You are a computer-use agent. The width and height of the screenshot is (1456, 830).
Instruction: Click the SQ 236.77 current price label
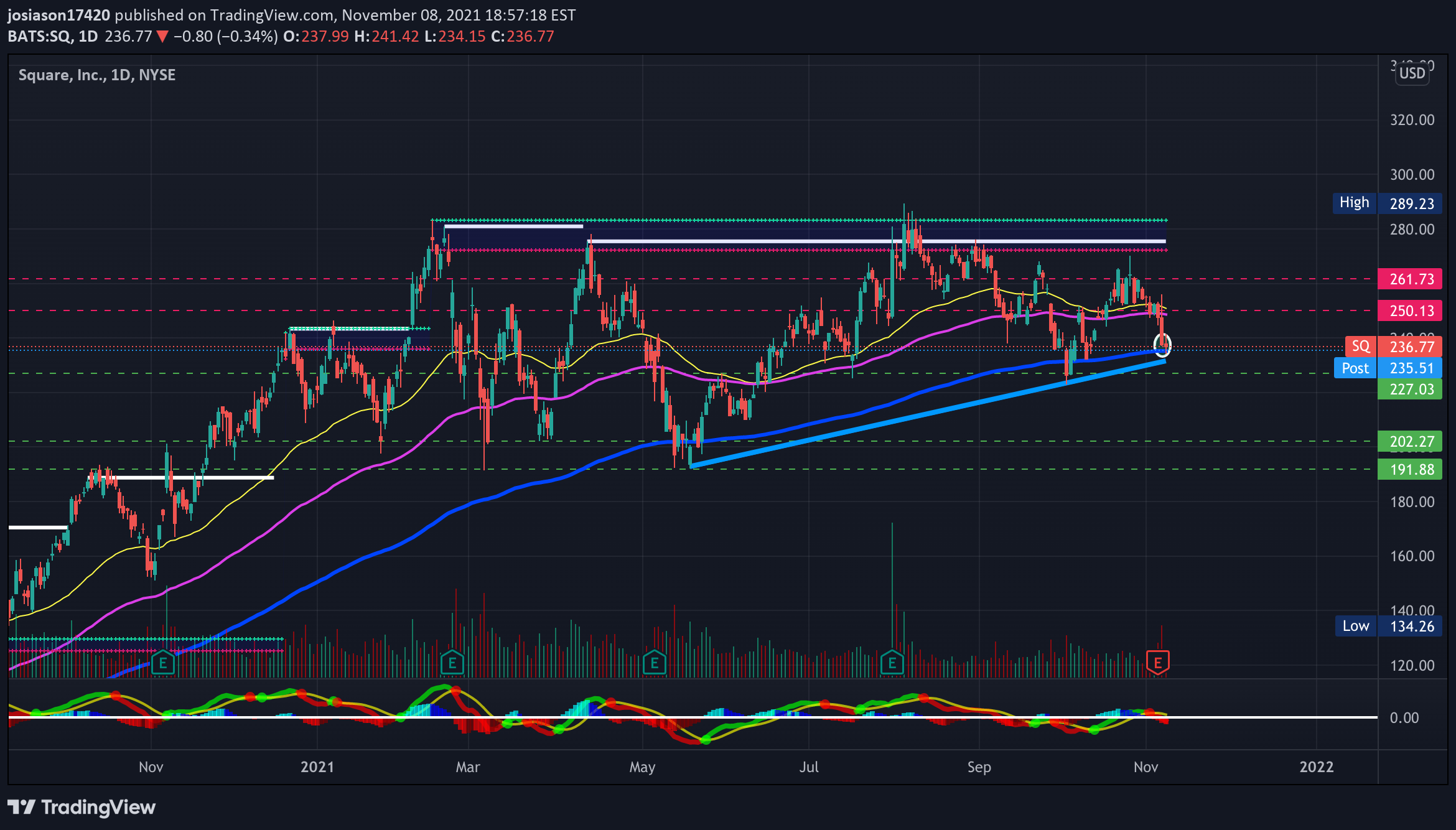point(1393,347)
